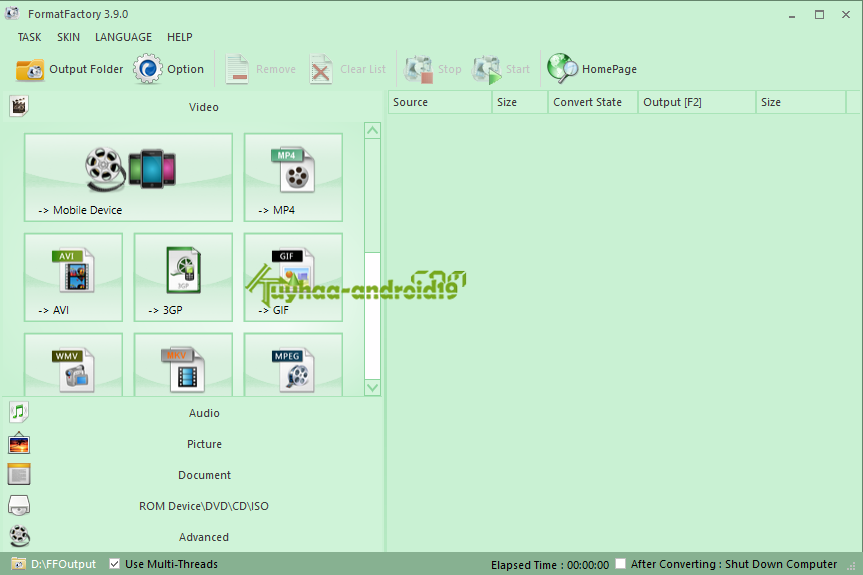This screenshot has width=863, height=575.
Task: Click the Picture category icon
Action: pos(19,443)
